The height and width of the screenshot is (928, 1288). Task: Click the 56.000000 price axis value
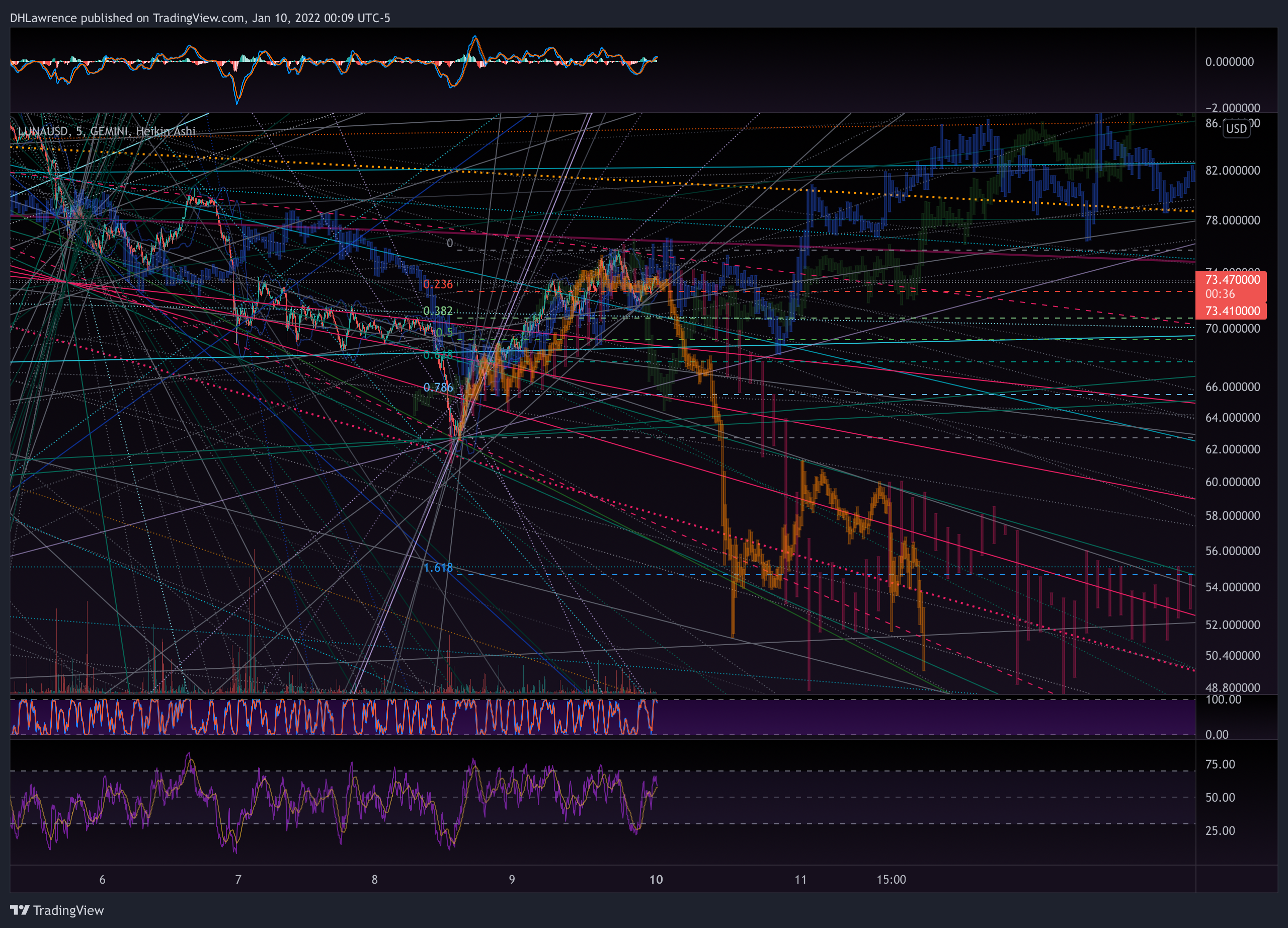[1232, 551]
